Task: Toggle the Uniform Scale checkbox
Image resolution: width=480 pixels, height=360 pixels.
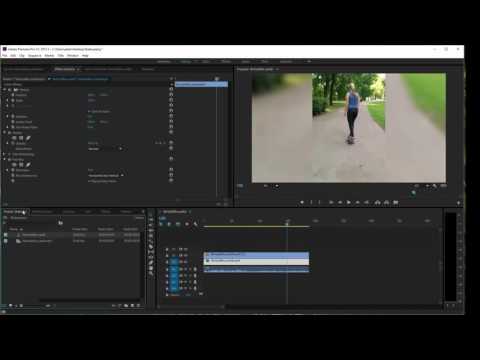Action: pyautogui.click(x=89, y=111)
